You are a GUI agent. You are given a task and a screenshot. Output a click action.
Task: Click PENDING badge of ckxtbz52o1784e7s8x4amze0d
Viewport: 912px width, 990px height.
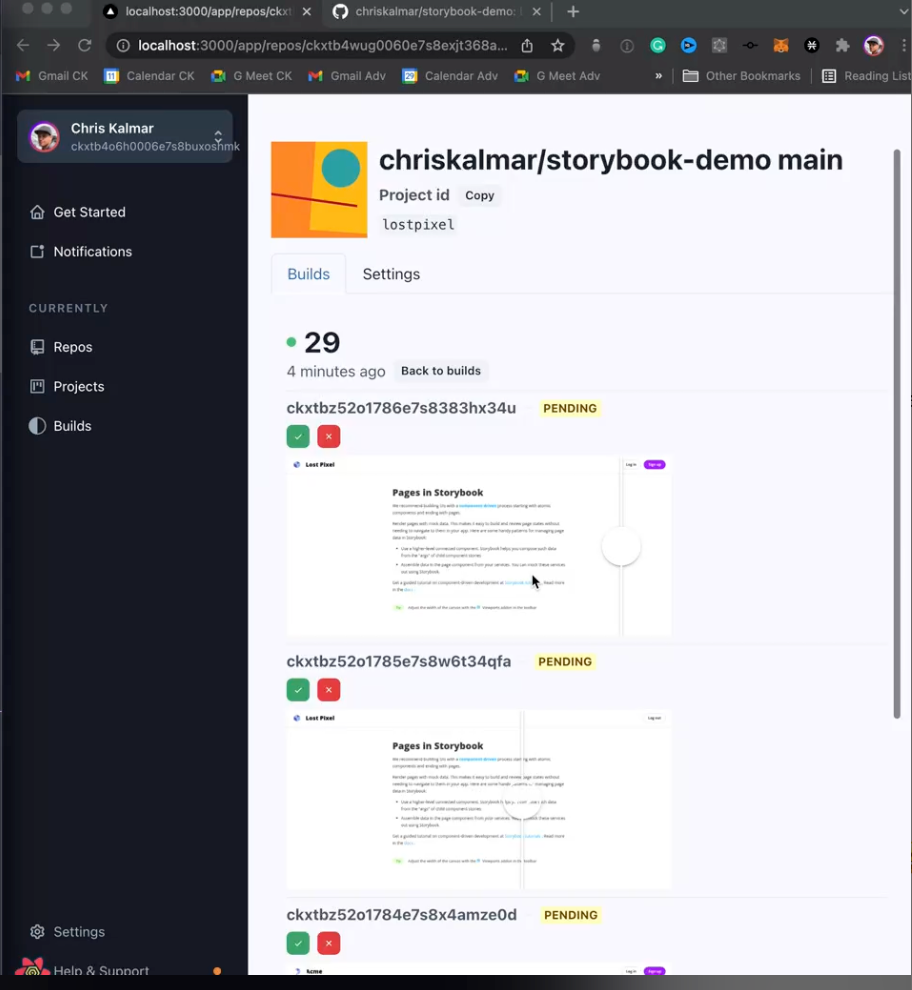click(570, 915)
